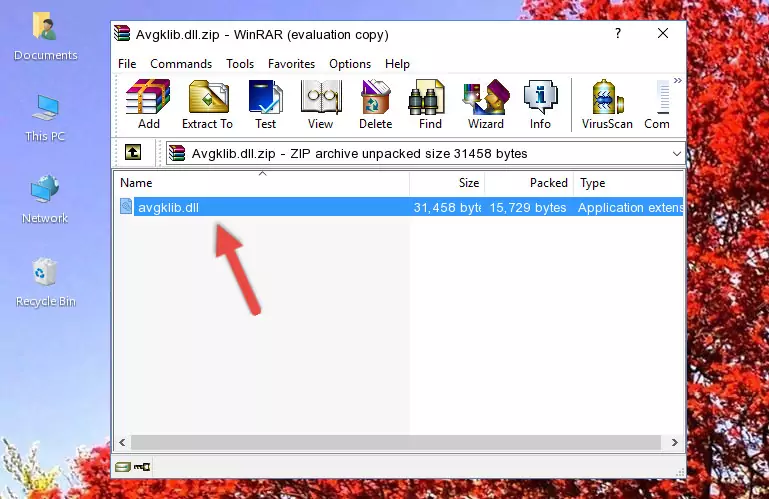Open Extract To from the toolbar
This screenshot has width=769, height=499.
click(207, 105)
